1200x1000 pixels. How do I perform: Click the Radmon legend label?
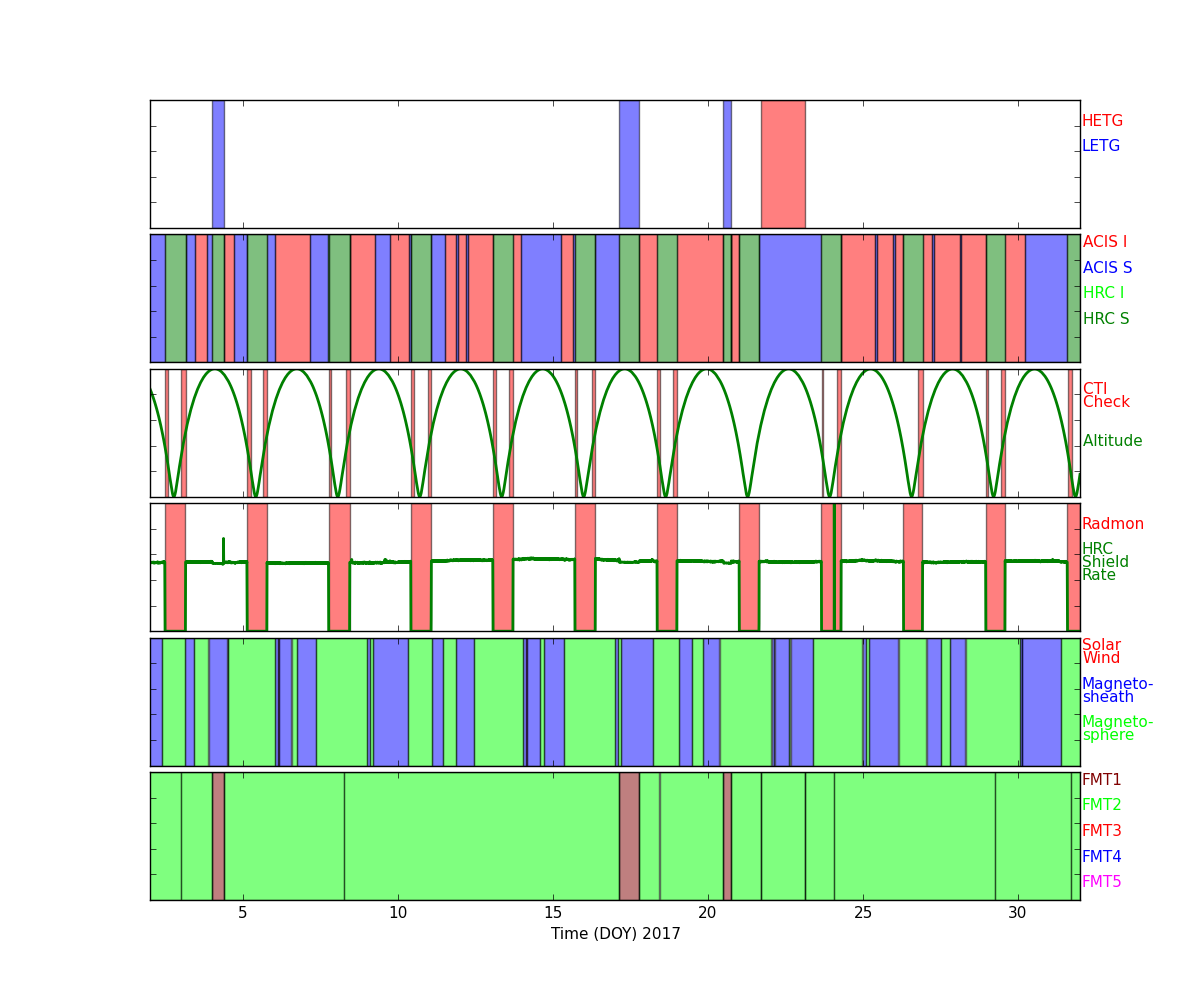coord(1113,524)
